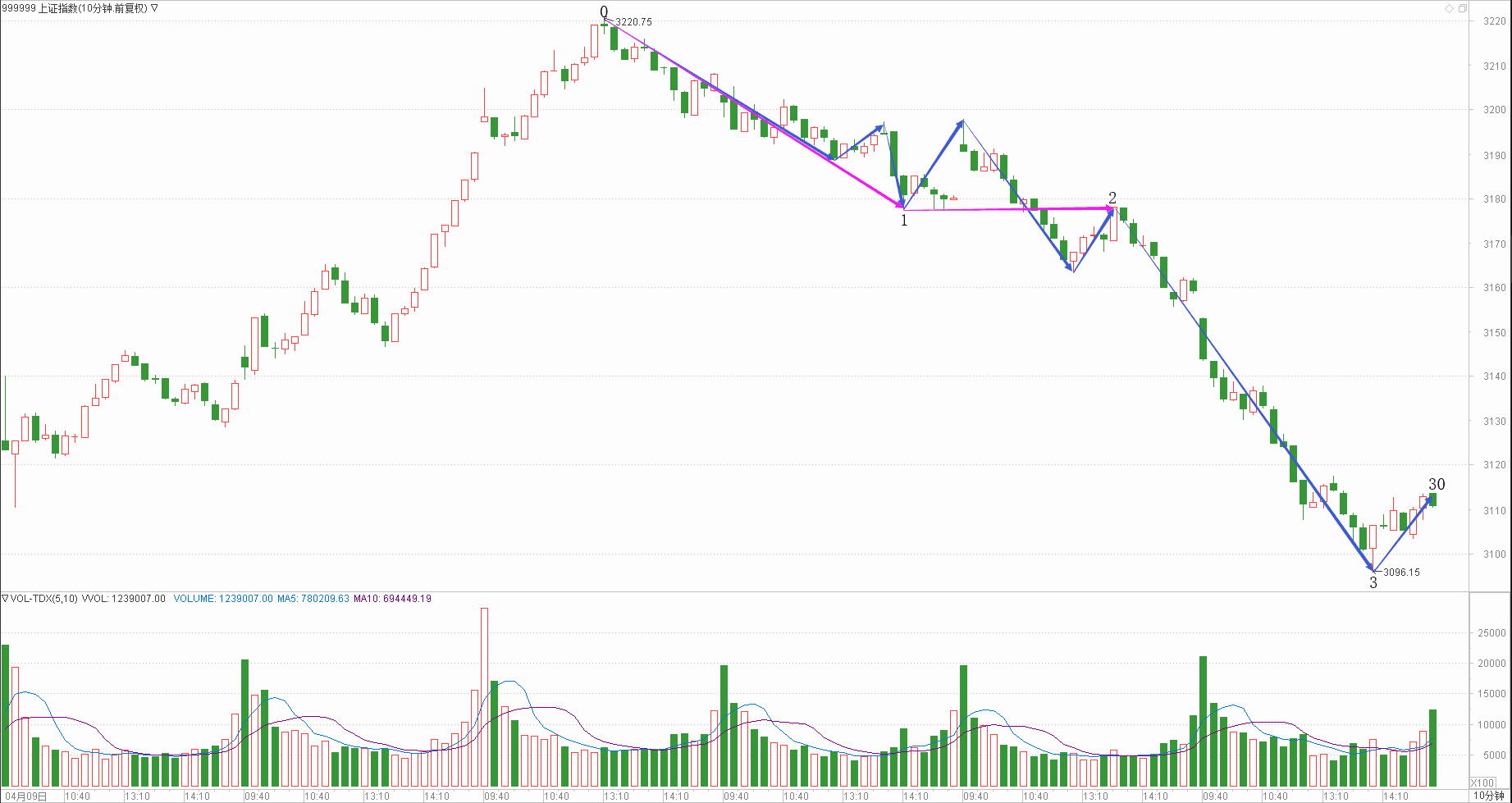
Task: Click the 3096.15 low price marker
Action: click(1401, 573)
